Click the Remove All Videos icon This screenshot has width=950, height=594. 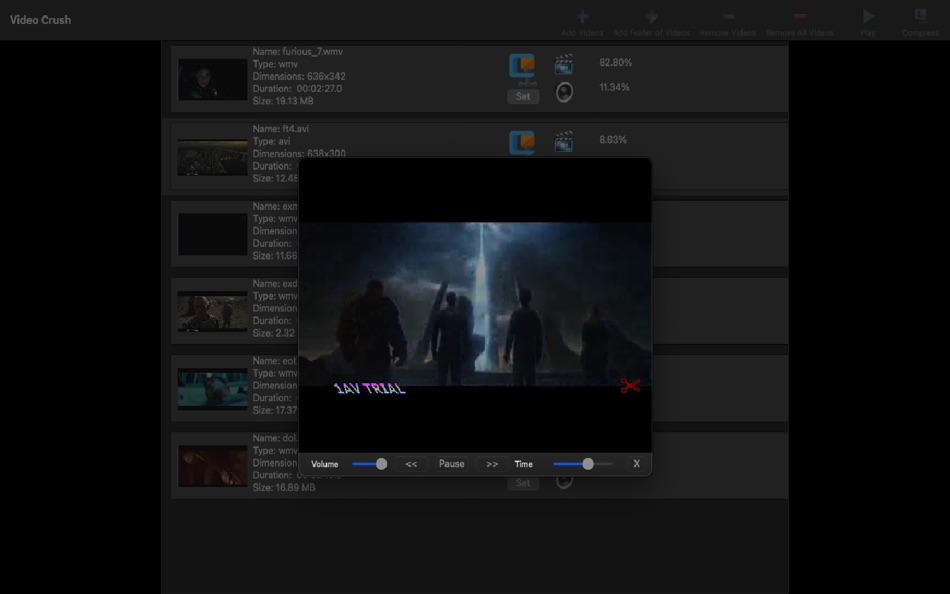point(800,16)
